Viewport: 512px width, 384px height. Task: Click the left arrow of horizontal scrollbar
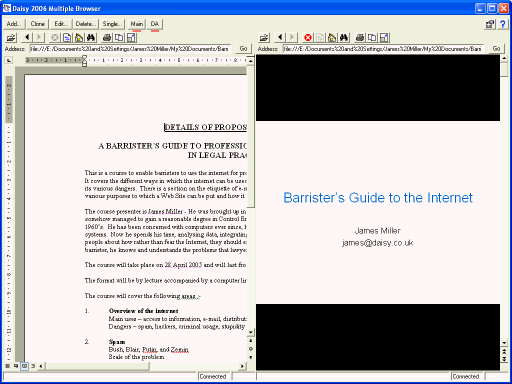(41, 366)
